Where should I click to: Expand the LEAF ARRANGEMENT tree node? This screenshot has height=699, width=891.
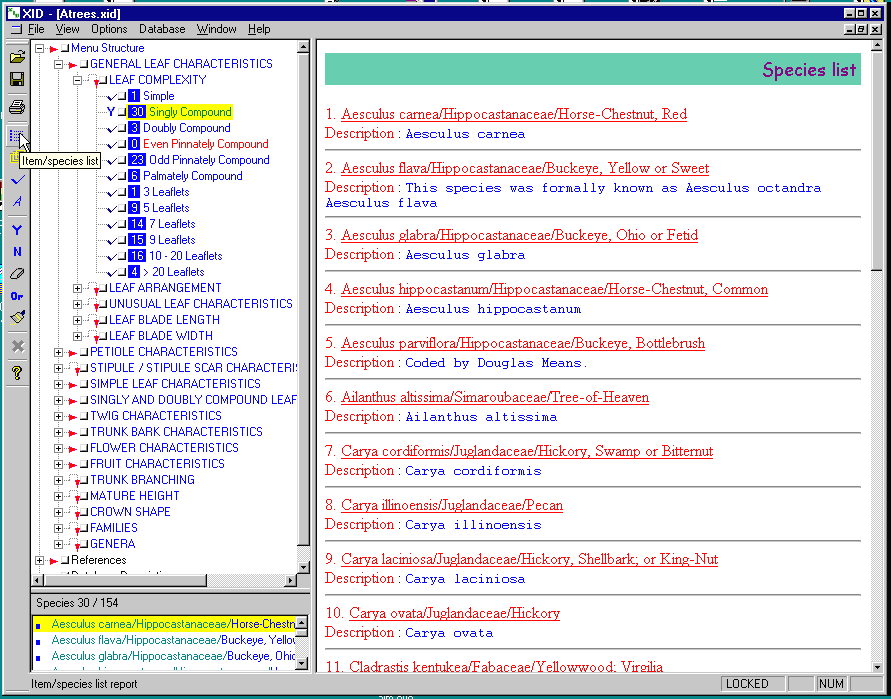click(x=78, y=288)
